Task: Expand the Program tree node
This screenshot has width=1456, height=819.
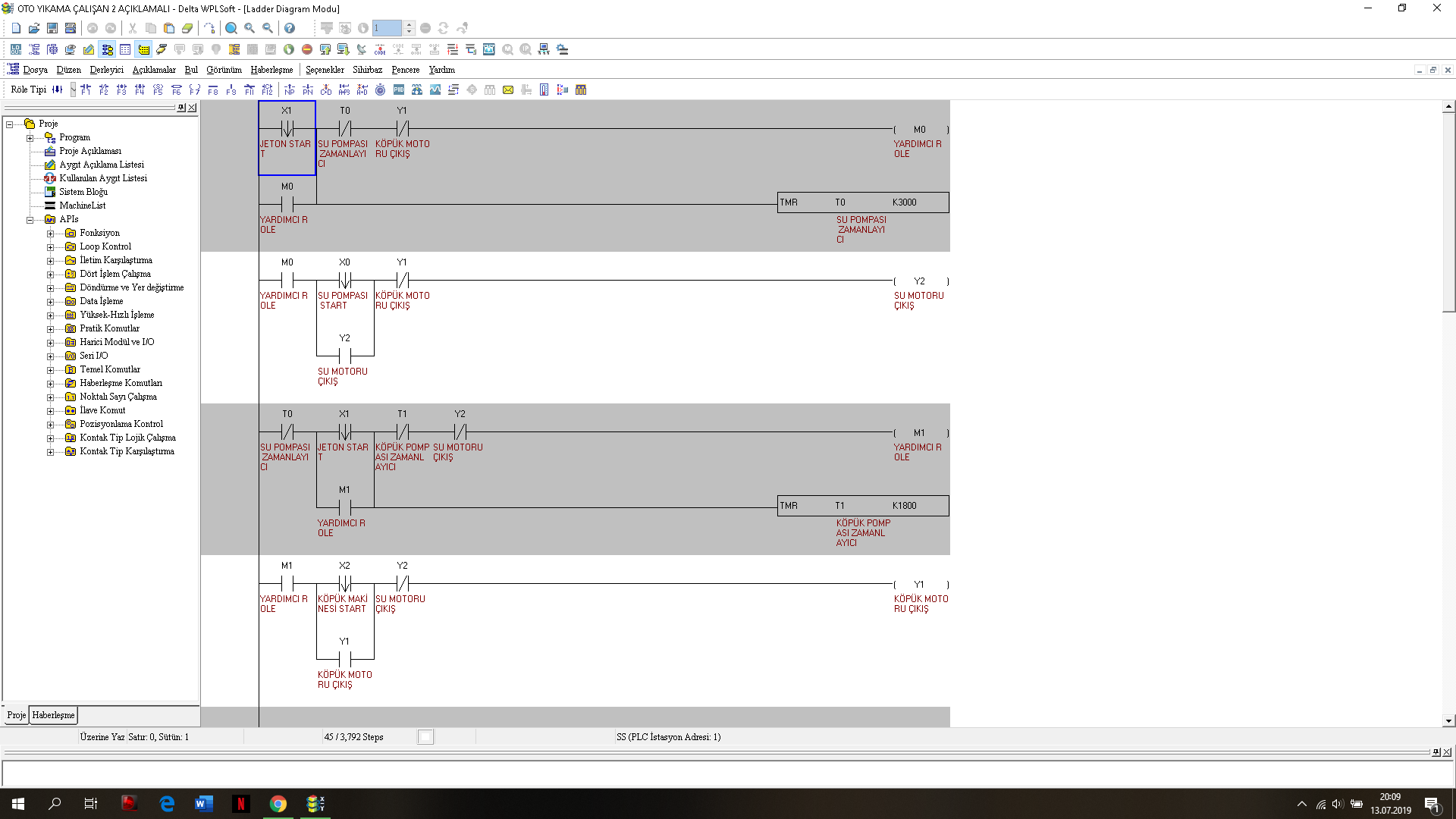Action: coord(30,138)
